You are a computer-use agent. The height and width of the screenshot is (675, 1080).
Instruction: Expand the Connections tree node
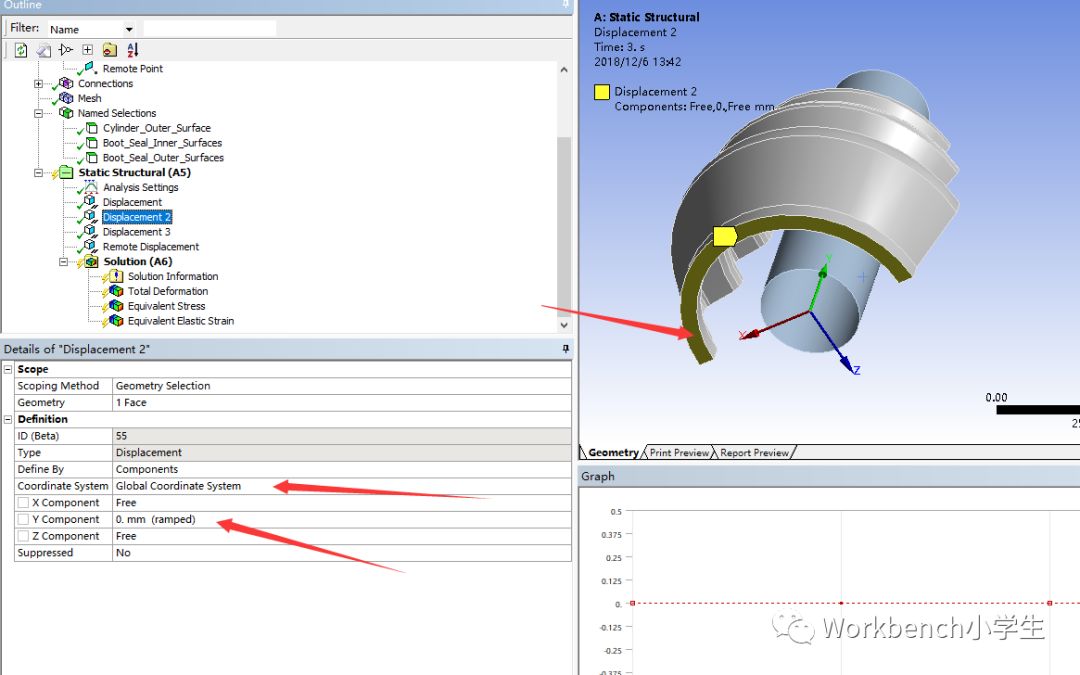[39, 84]
